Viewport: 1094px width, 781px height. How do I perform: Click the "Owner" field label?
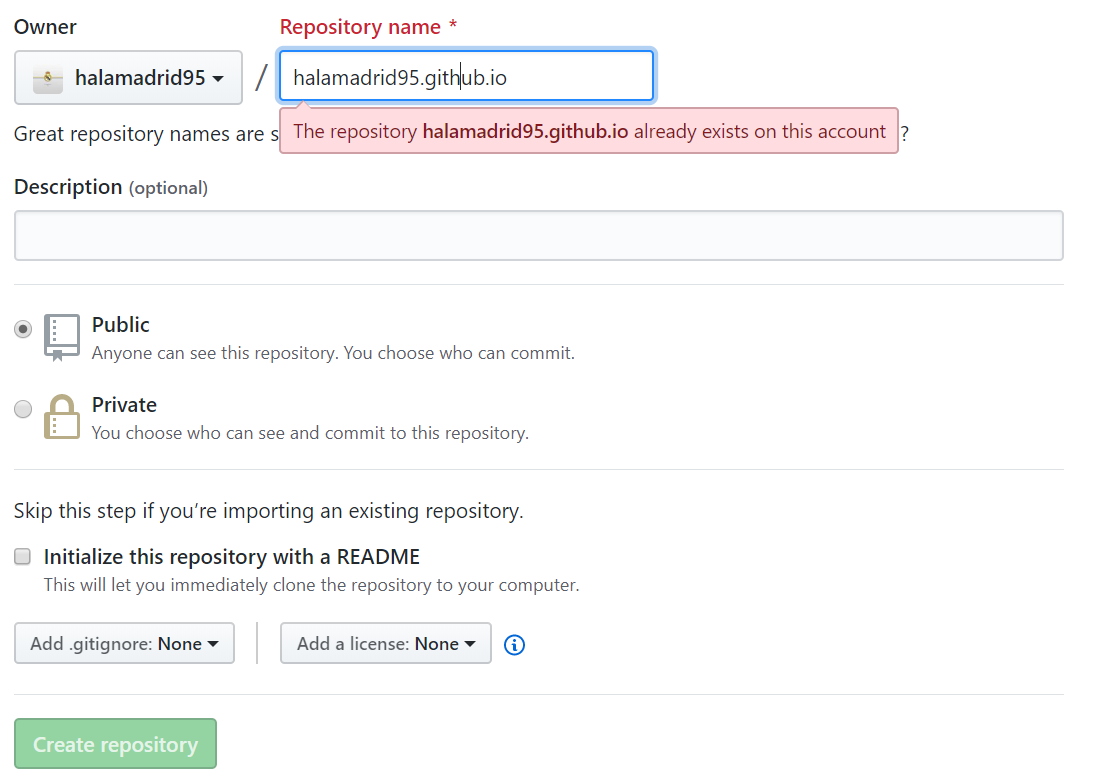[x=45, y=27]
